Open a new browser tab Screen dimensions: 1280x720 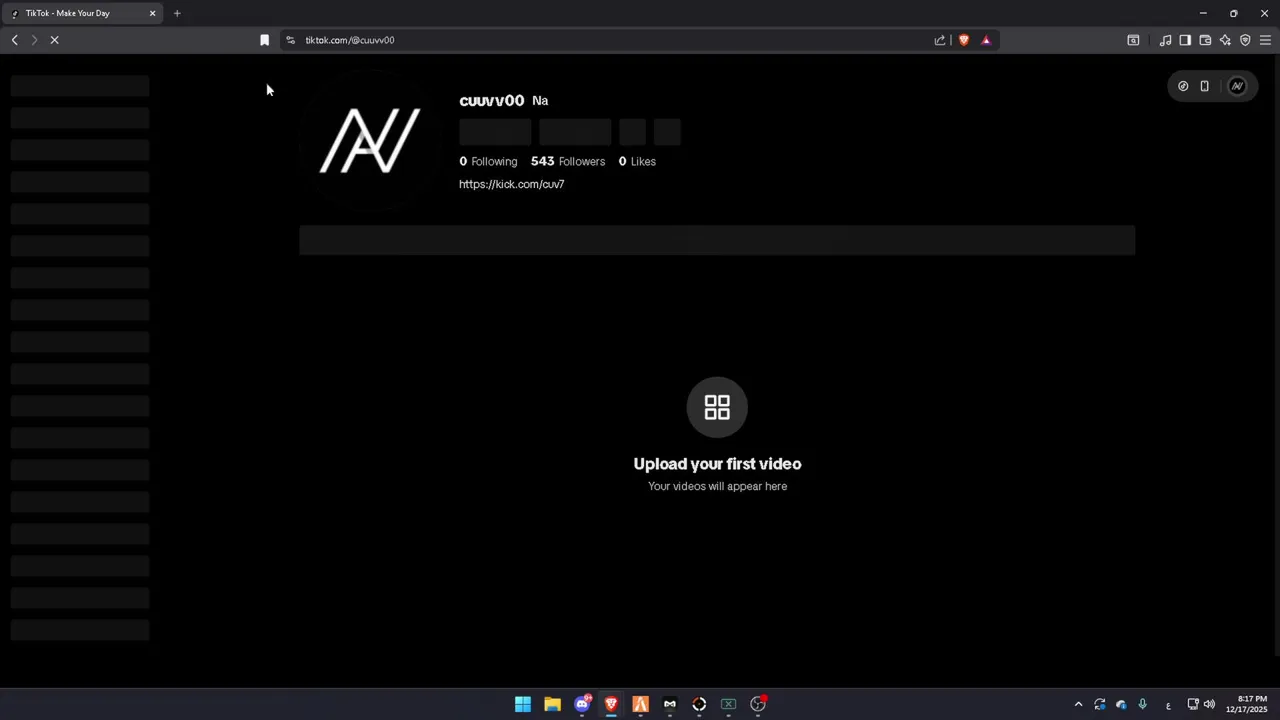177,13
